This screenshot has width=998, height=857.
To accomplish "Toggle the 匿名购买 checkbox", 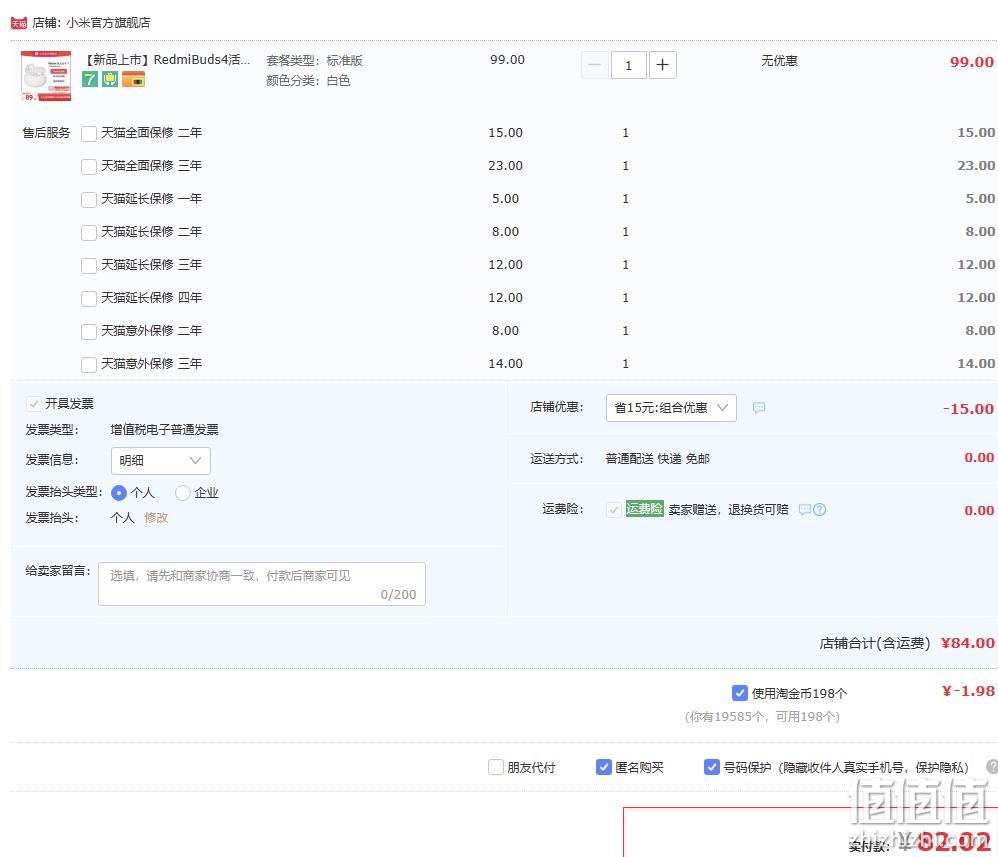I will pos(603,767).
